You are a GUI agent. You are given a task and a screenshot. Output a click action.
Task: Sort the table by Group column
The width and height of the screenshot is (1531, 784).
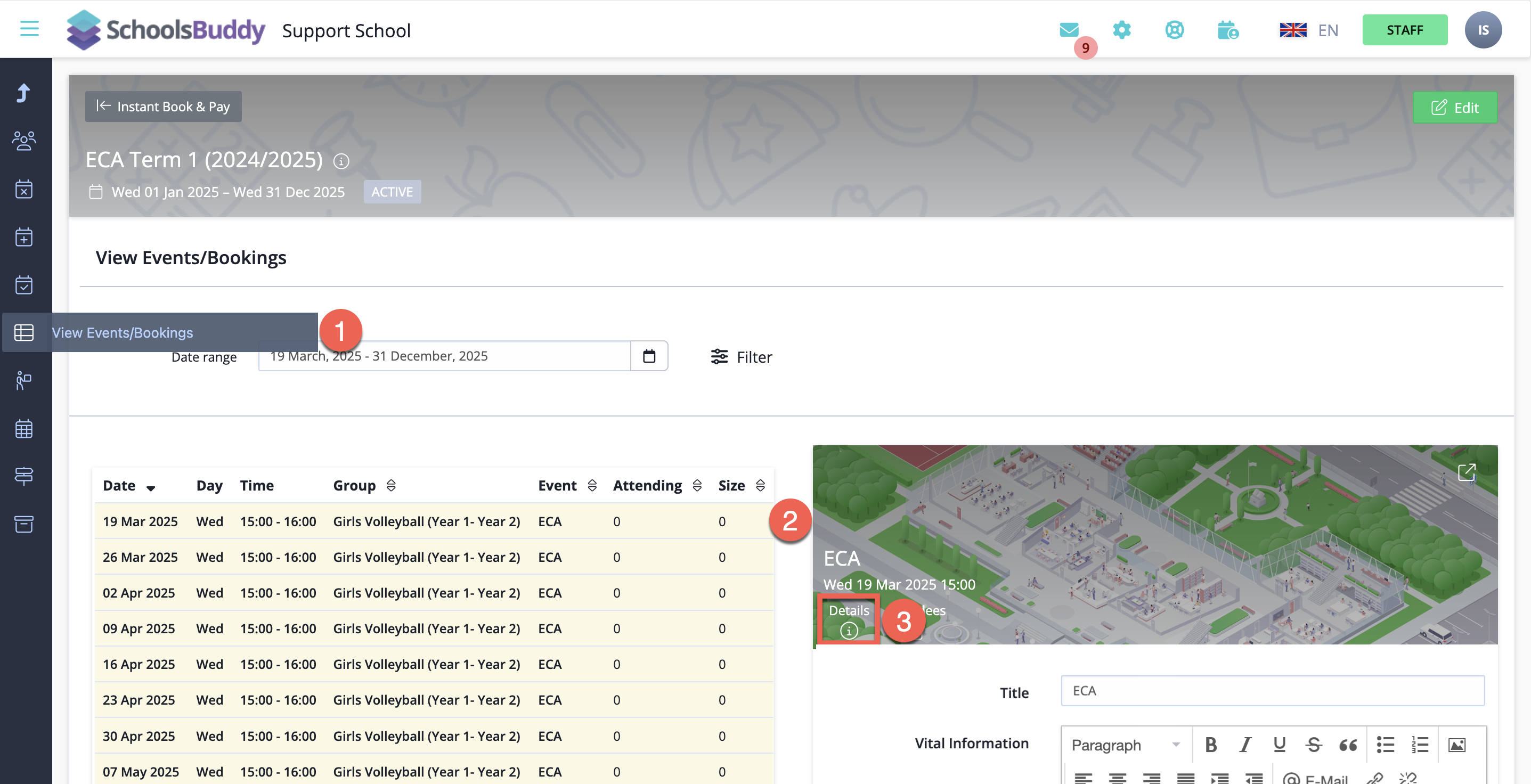click(x=391, y=486)
